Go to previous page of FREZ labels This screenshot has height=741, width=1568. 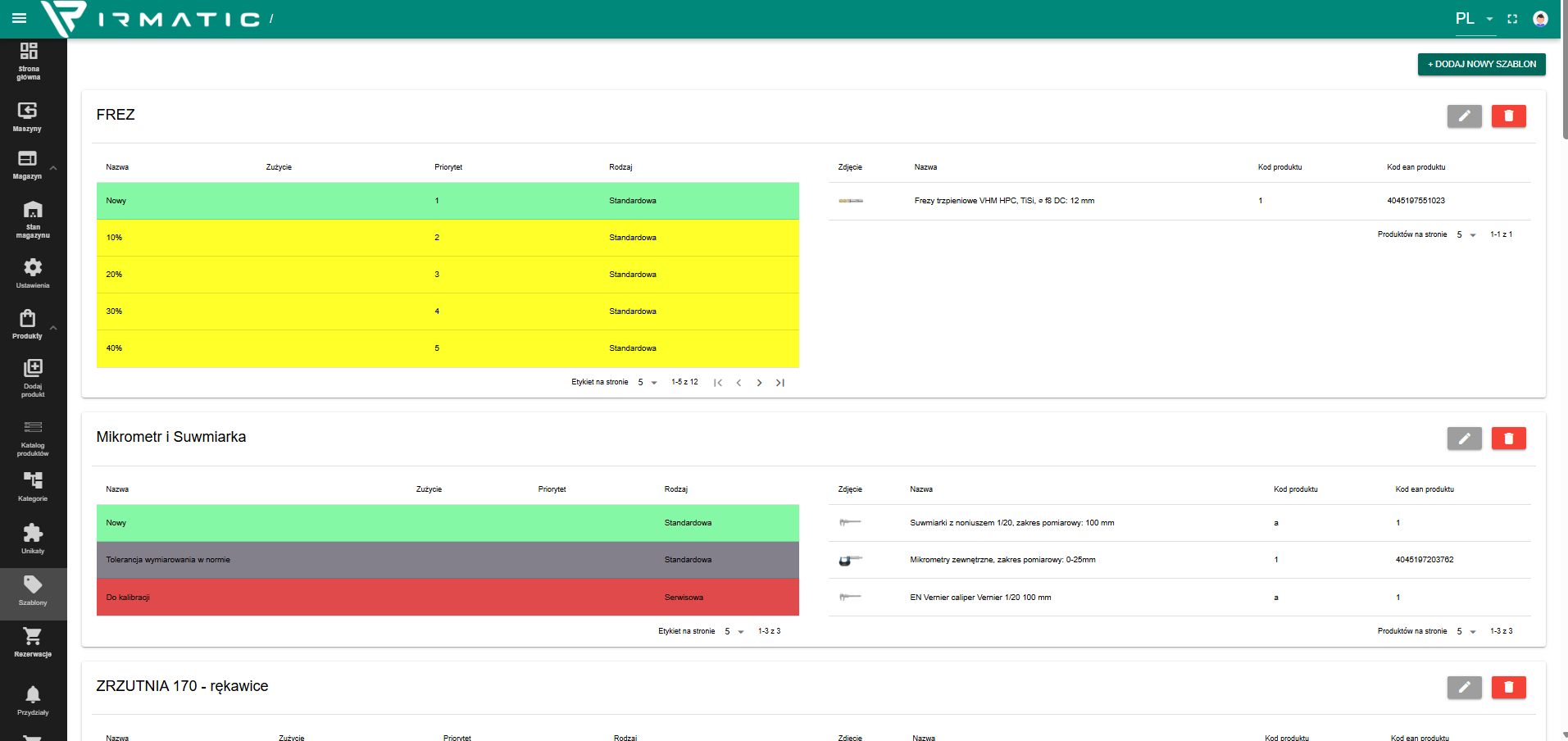739,383
